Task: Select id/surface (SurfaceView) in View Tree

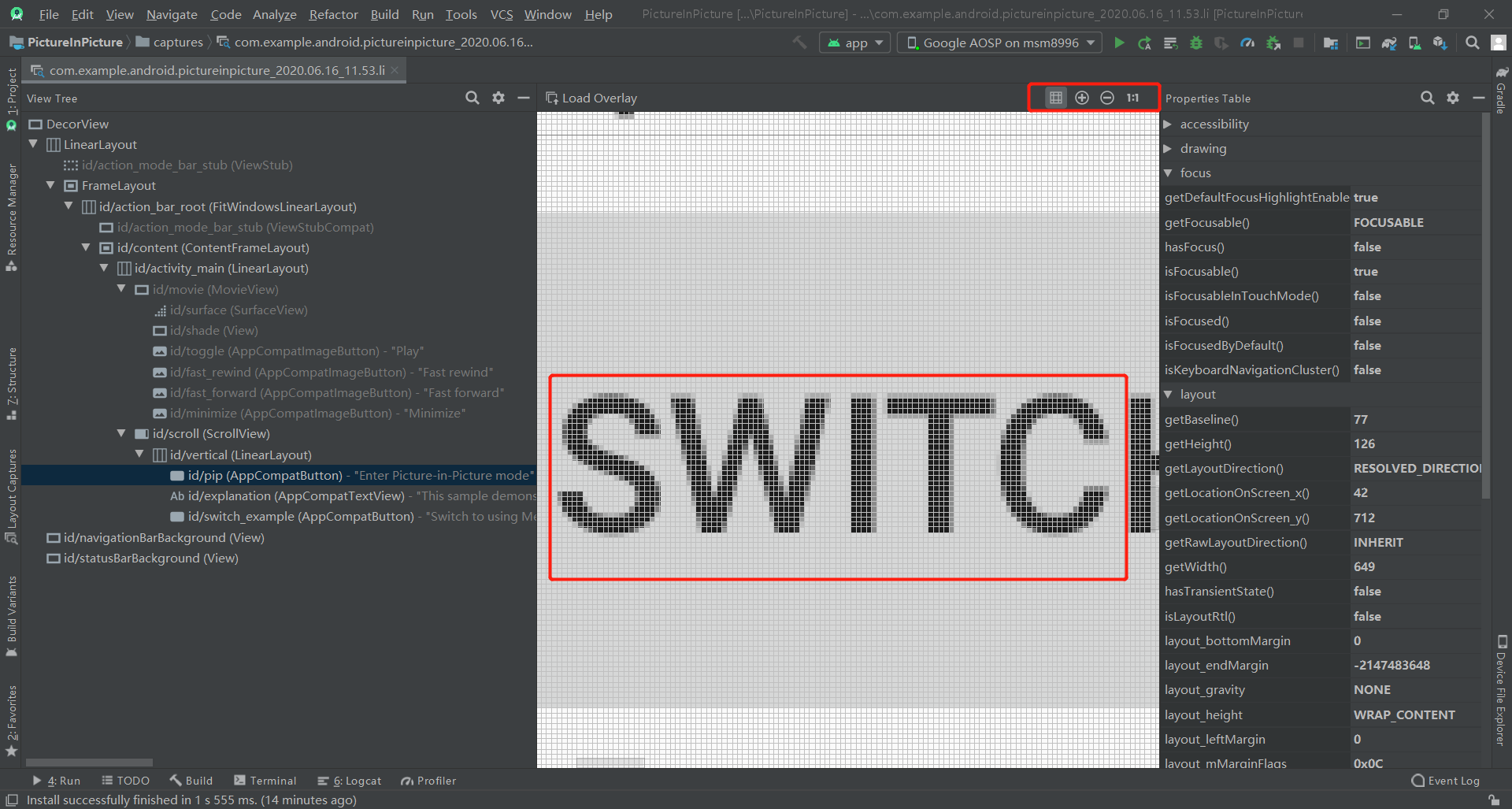Action: coord(231,310)
